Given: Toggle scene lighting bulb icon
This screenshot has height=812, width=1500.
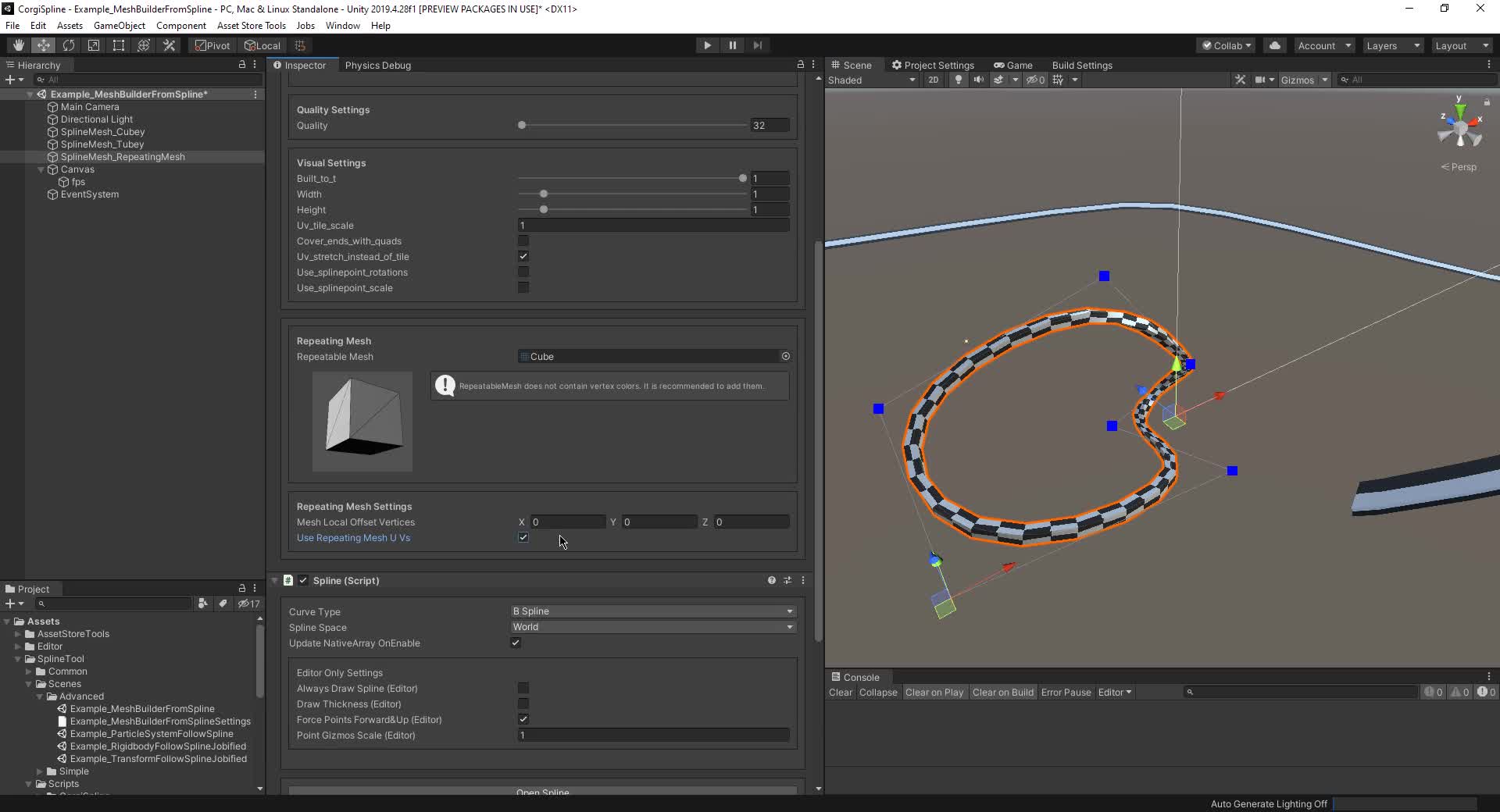Looking at the screenshot, I should tap(958, 80).
